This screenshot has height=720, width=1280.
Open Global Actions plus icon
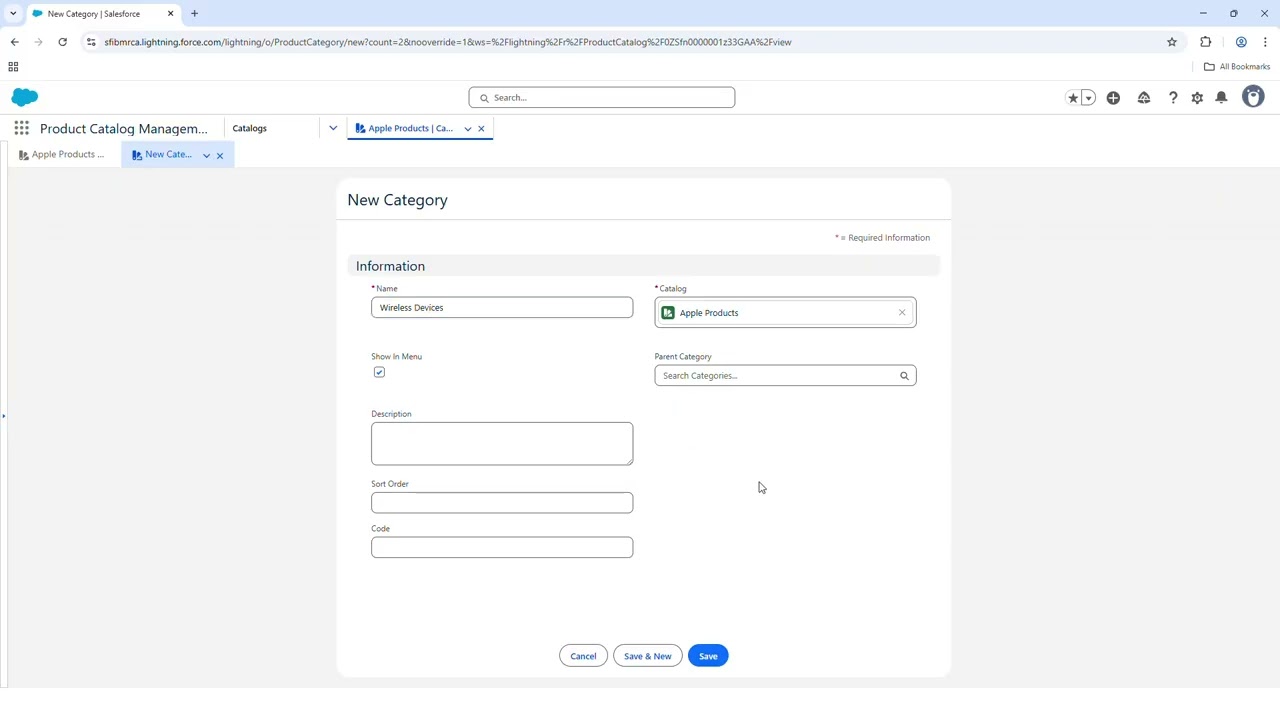(x=1113, y=98)
